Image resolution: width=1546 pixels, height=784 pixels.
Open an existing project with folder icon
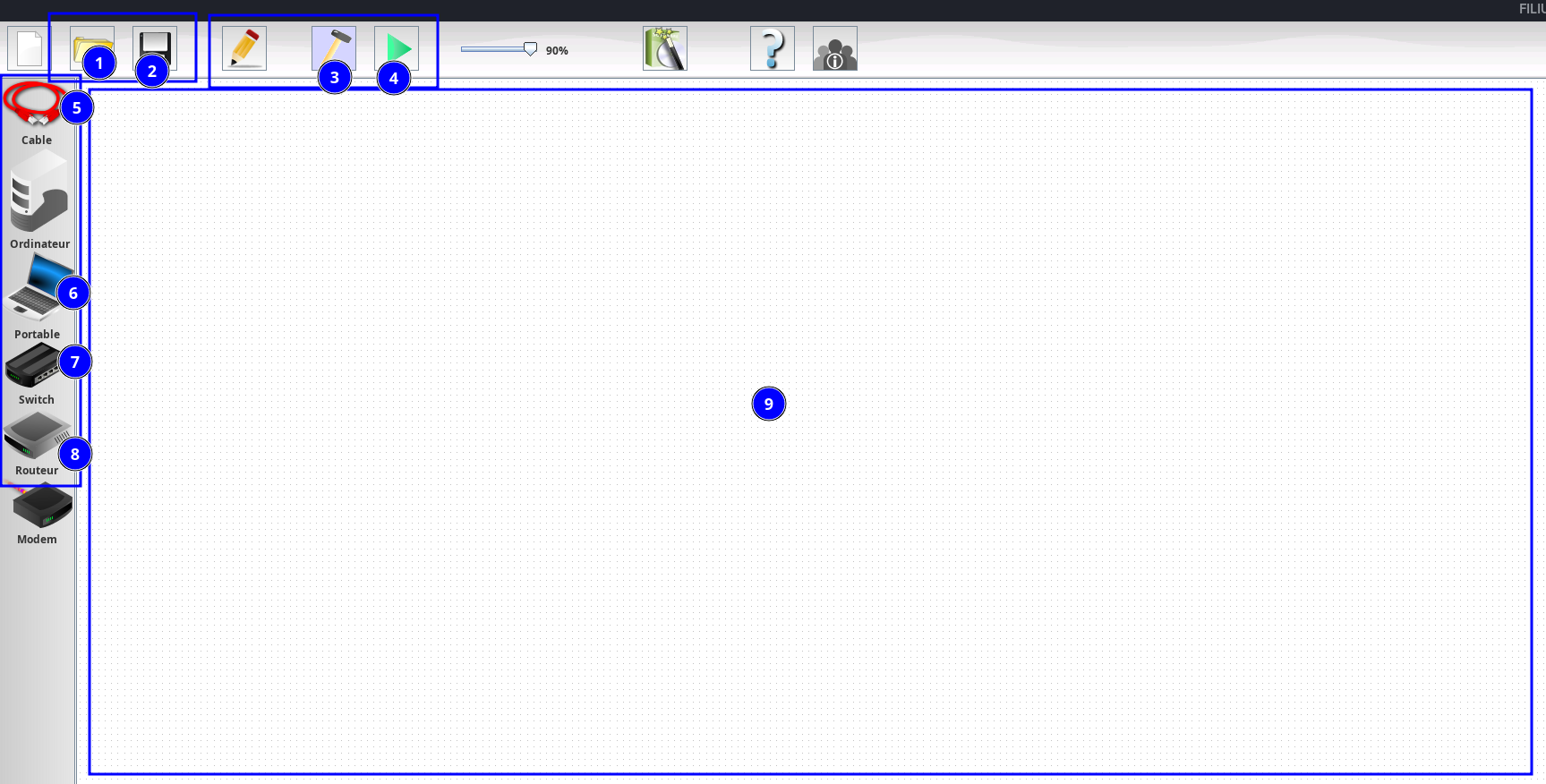click(92, 48)
